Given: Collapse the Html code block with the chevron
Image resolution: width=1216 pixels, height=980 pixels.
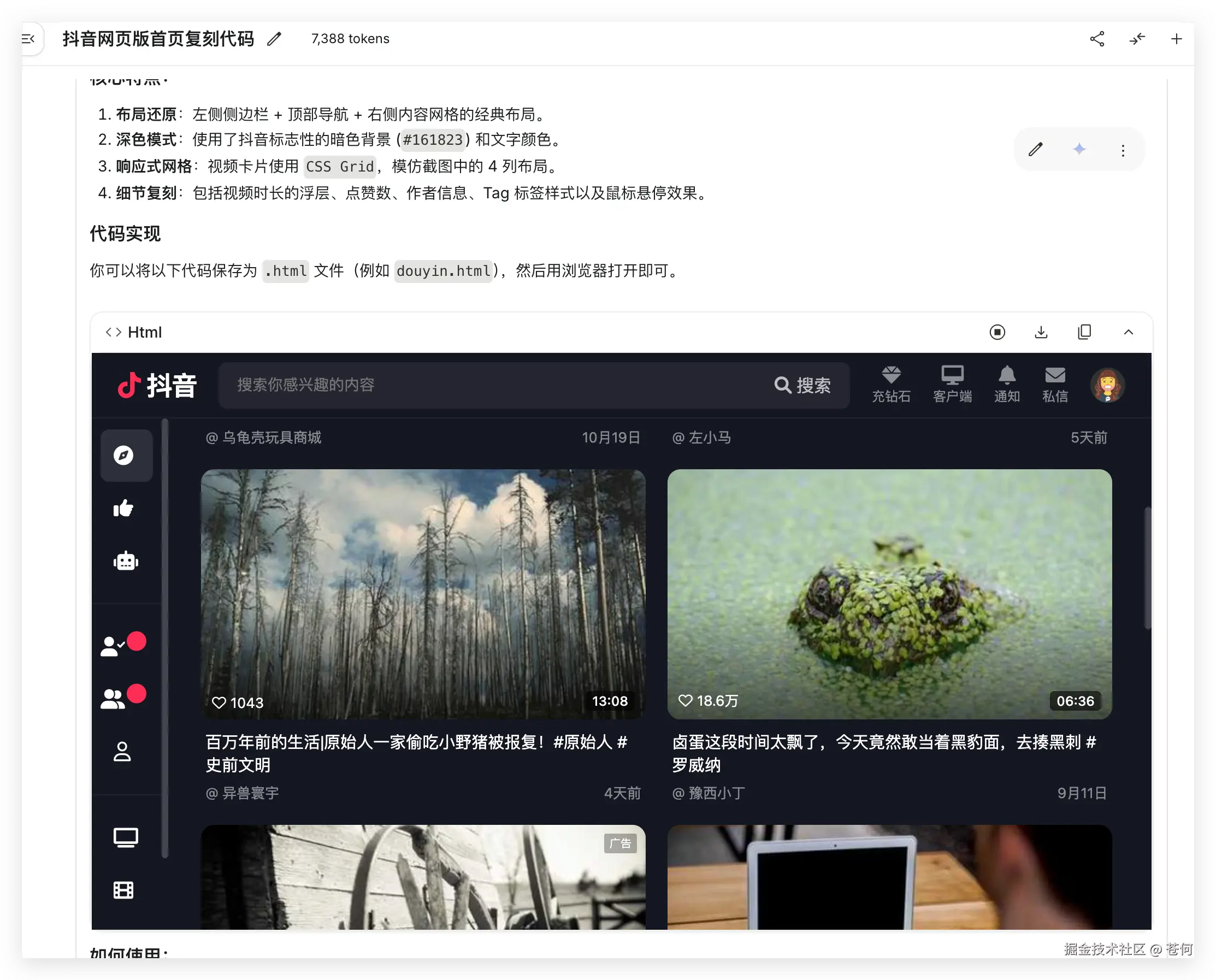Looking at the screenshot, I should (1128, 332).
